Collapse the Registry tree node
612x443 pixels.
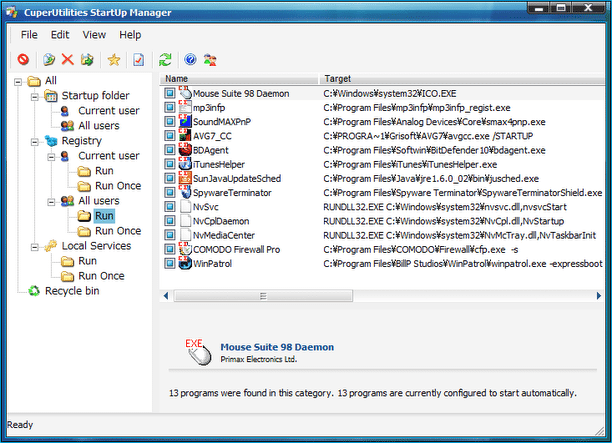point(35,142)
